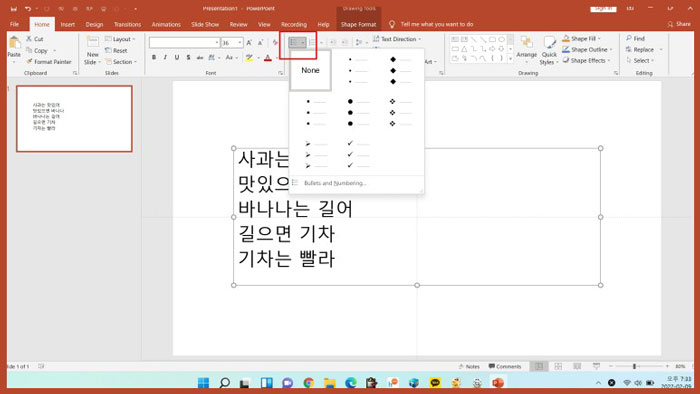Screen dimensions: 700x394
Task: Open Windows Start menu
Action: click(203, 382)
